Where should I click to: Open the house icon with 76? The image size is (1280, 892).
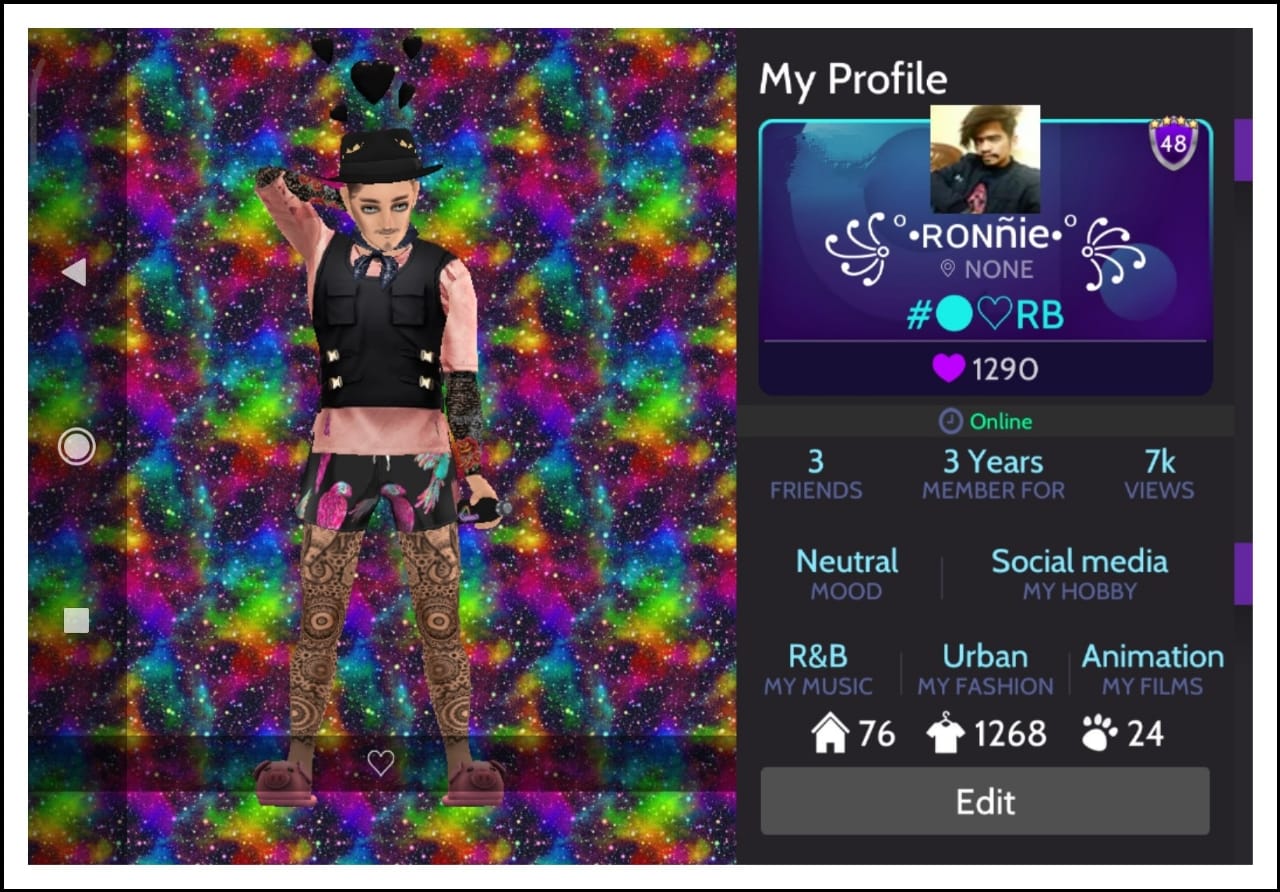point(830,735)
